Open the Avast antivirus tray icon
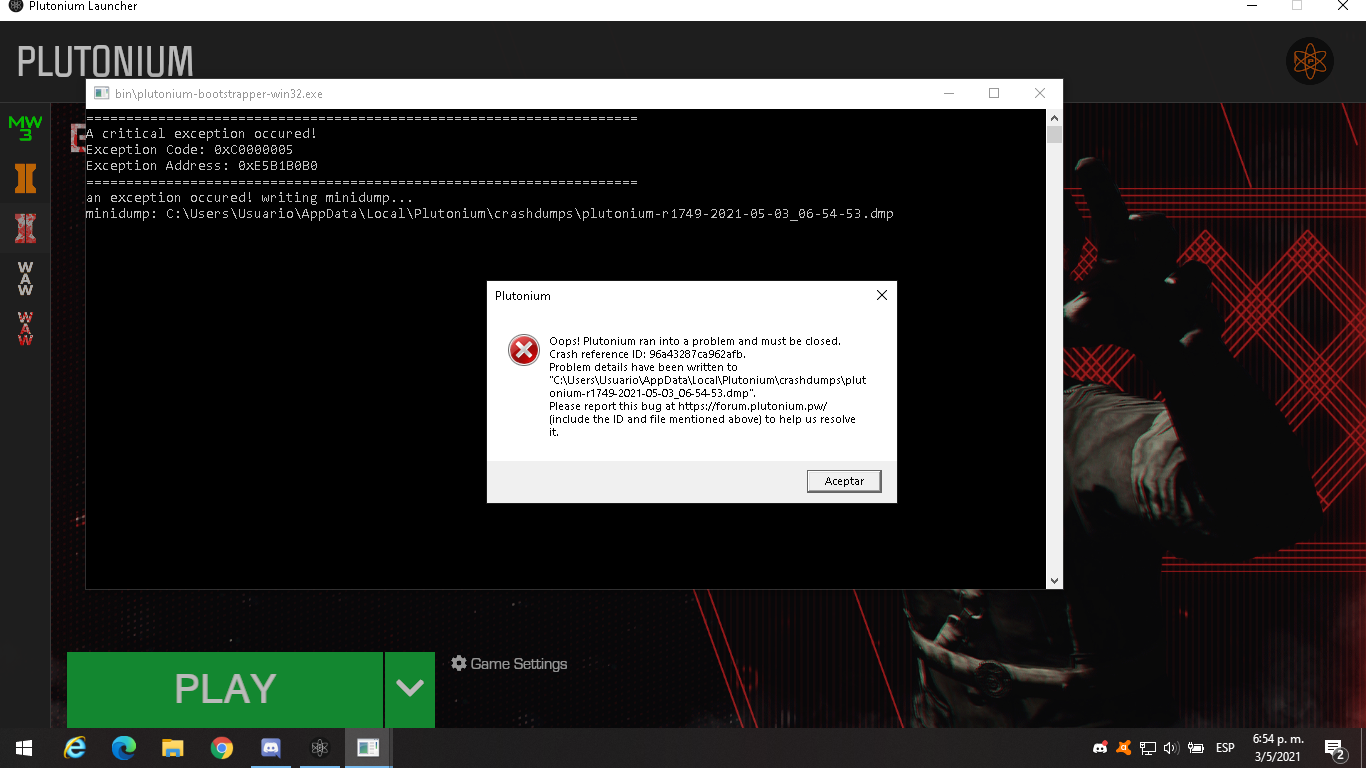Viewport: 1366px width, 768px height. click(1124, 748)
